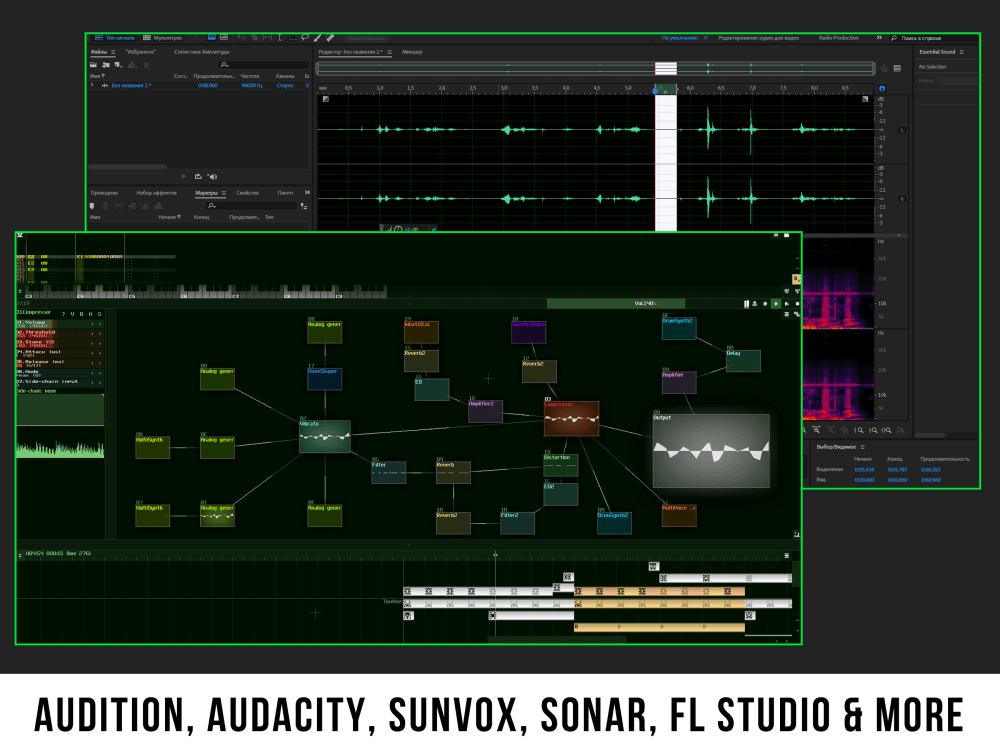Select the SpectraVoice module in SunVox
Viewport: 1000px width, 750px height.
[529, 332]
